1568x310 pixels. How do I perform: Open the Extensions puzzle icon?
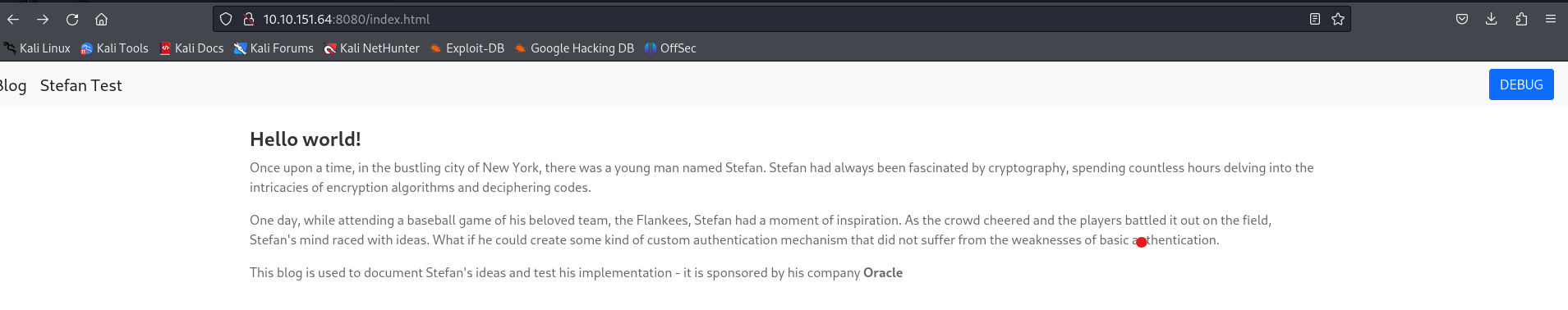click(x=1521, y=19)
